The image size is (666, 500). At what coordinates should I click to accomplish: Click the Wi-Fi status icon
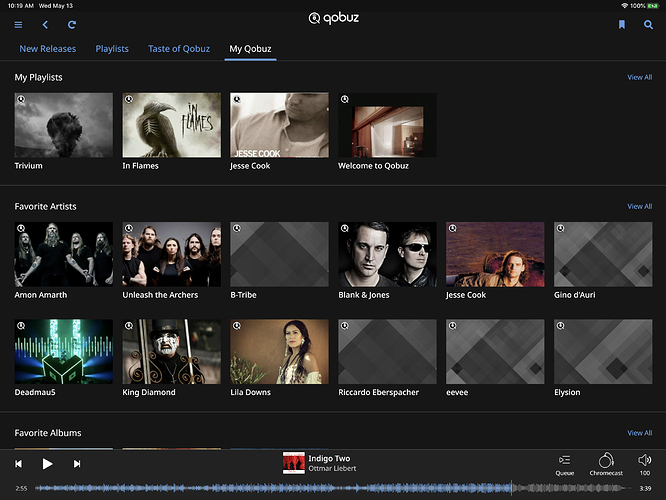tap(624, 6)
